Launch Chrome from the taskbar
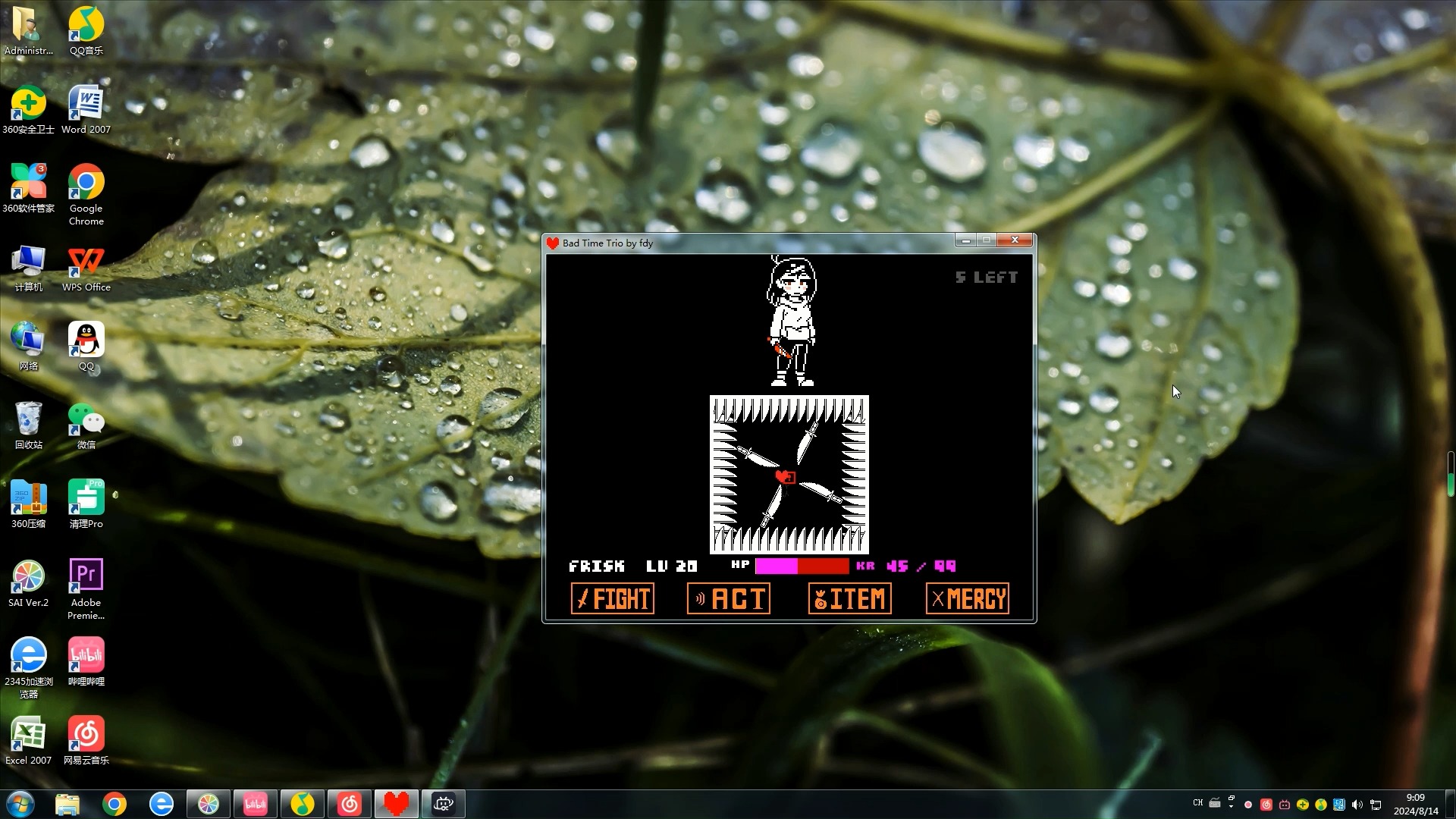1456x819 pixels. (x=115, y=804)
